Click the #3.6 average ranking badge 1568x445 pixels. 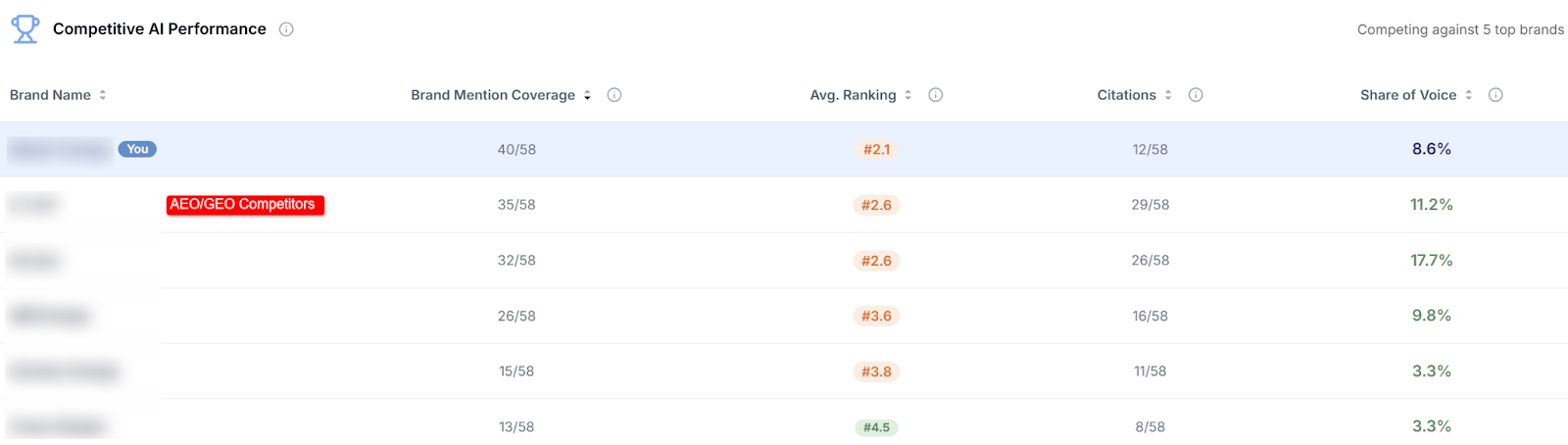point(876,317)
